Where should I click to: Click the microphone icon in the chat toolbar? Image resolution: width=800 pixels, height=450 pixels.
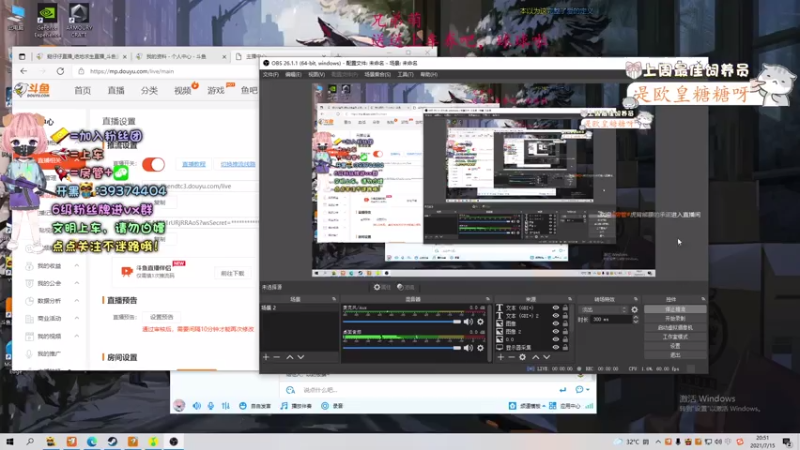pyautogui.click(x=211, y=406)
